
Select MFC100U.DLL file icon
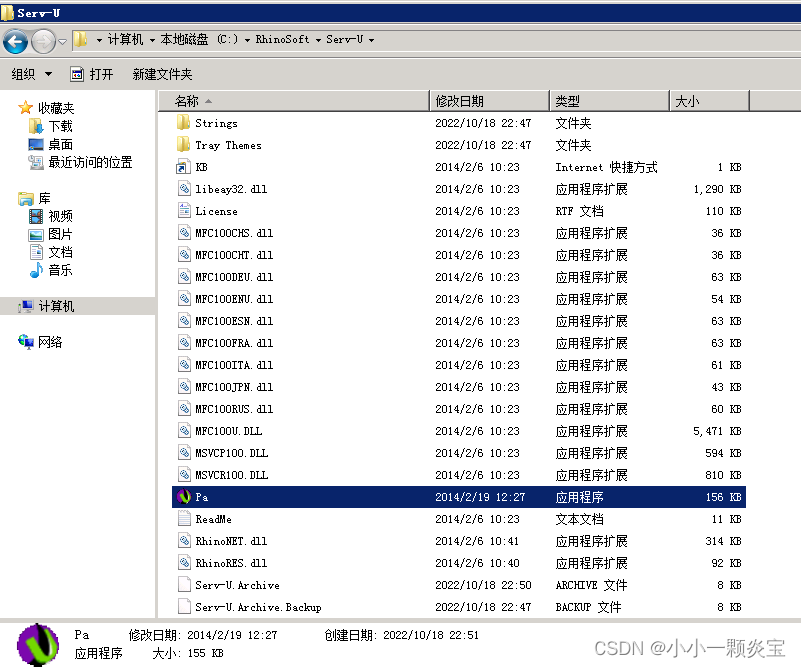point(184,431)
